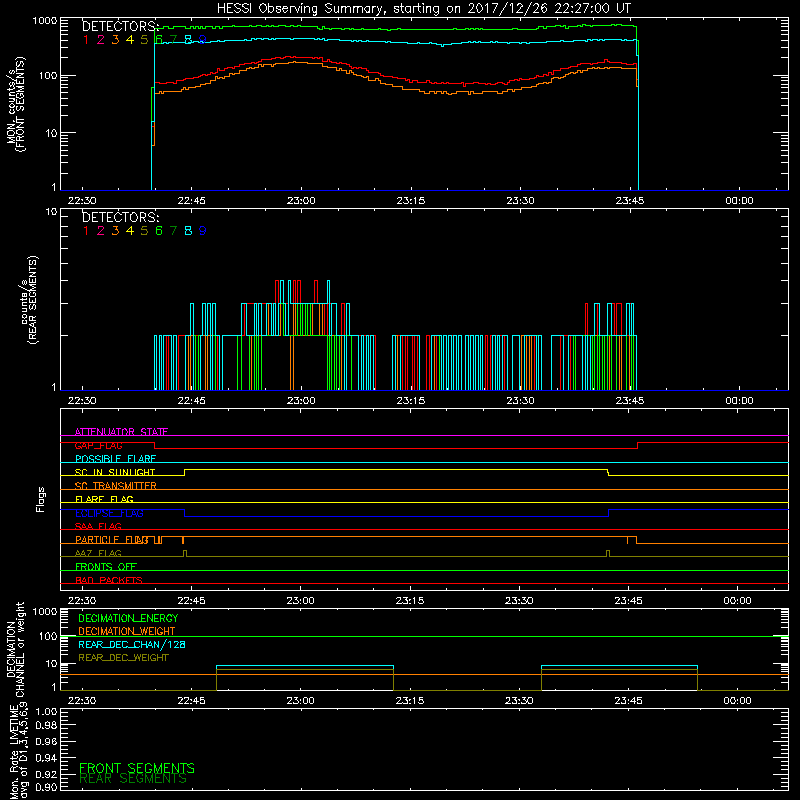This screenshot has width=800, height=800.
Task: Click the DECIMATION_ENERGY legend entry
Action: (128, 618)
